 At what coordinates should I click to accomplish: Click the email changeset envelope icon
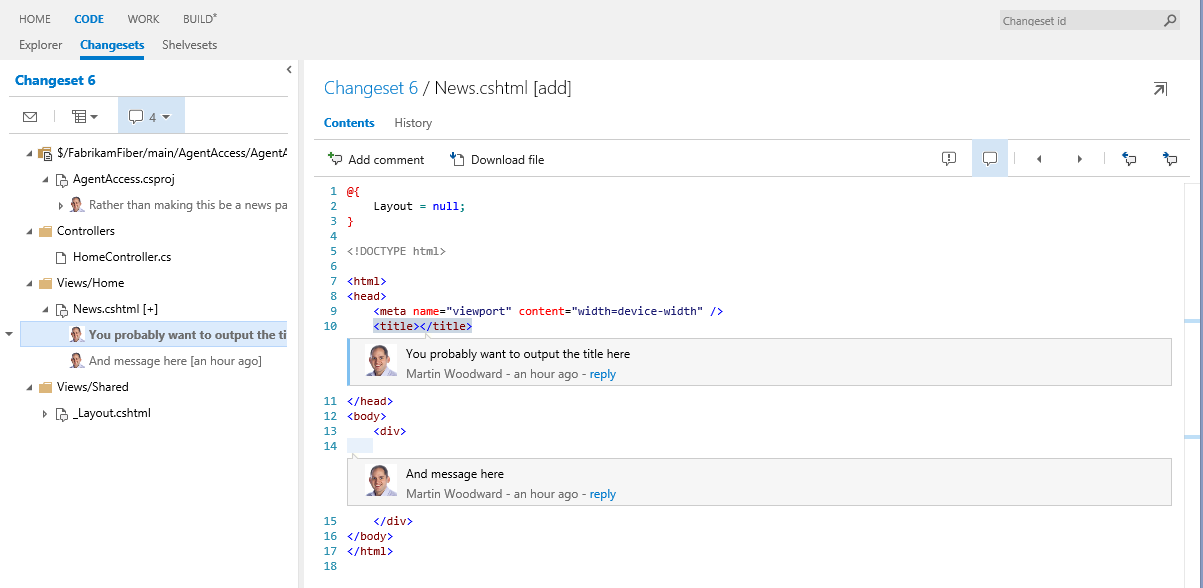[30, 117]
